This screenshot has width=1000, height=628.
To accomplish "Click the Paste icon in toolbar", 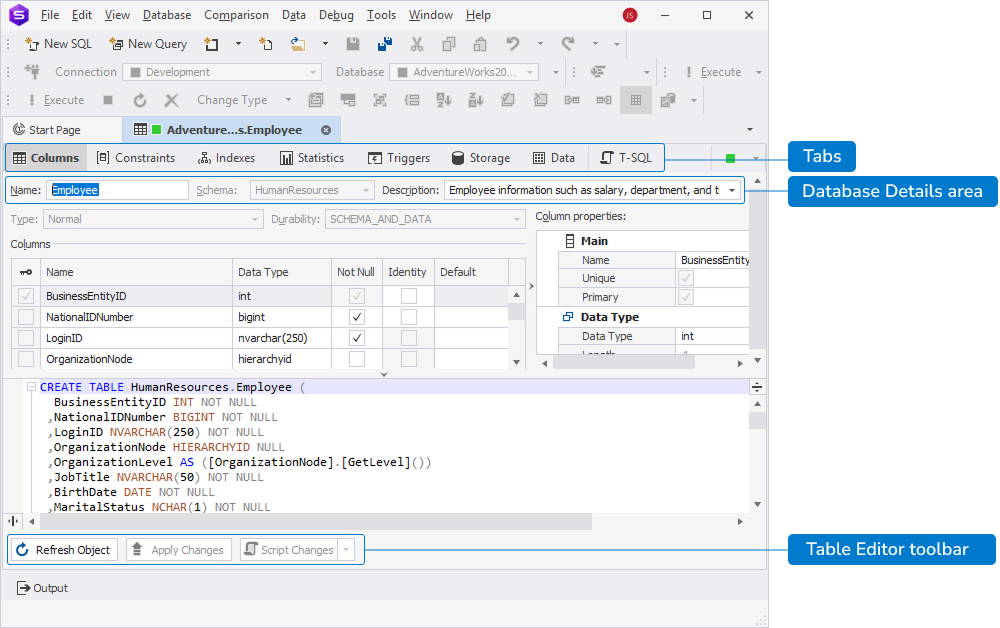I will pyautogui.click(x=480, y=44).
